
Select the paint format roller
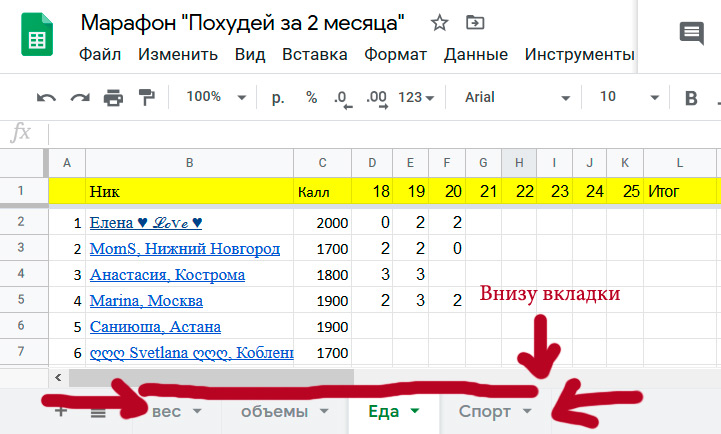pyautogui.click(x=146, y=97)
